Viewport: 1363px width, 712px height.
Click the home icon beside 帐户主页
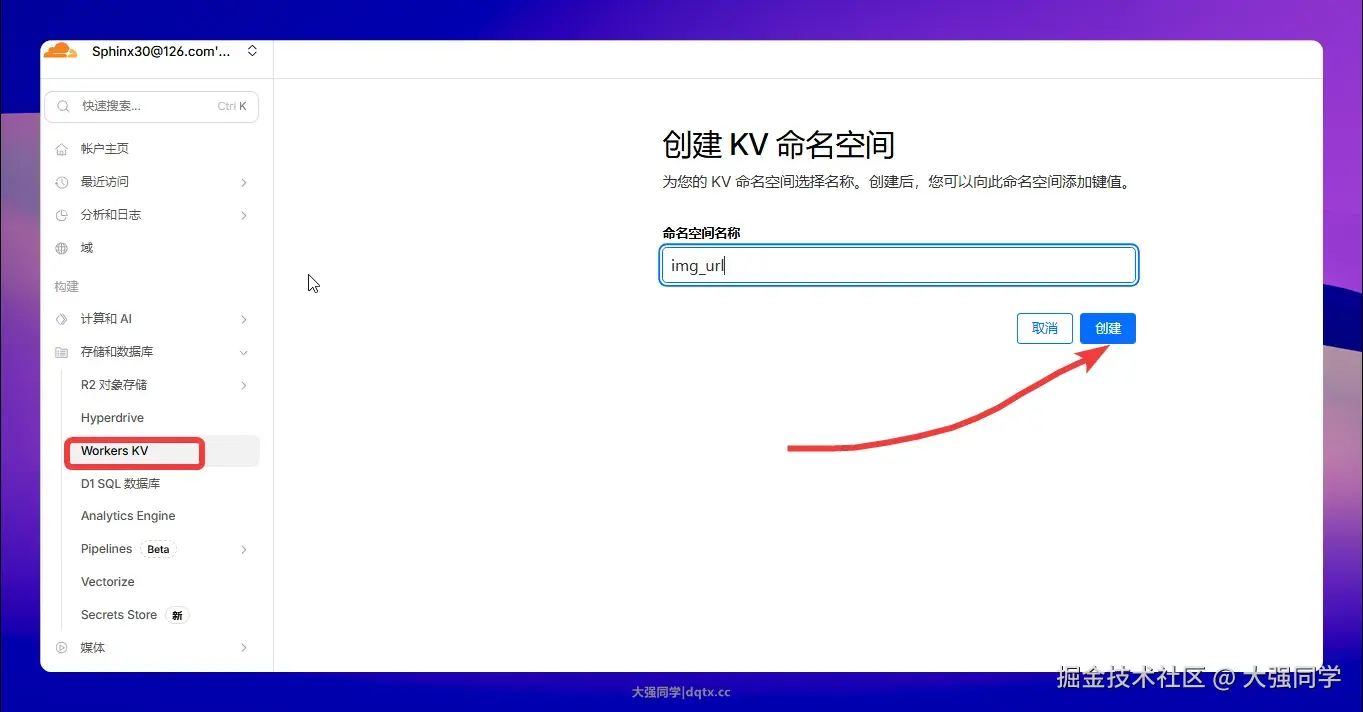(62, 149)
